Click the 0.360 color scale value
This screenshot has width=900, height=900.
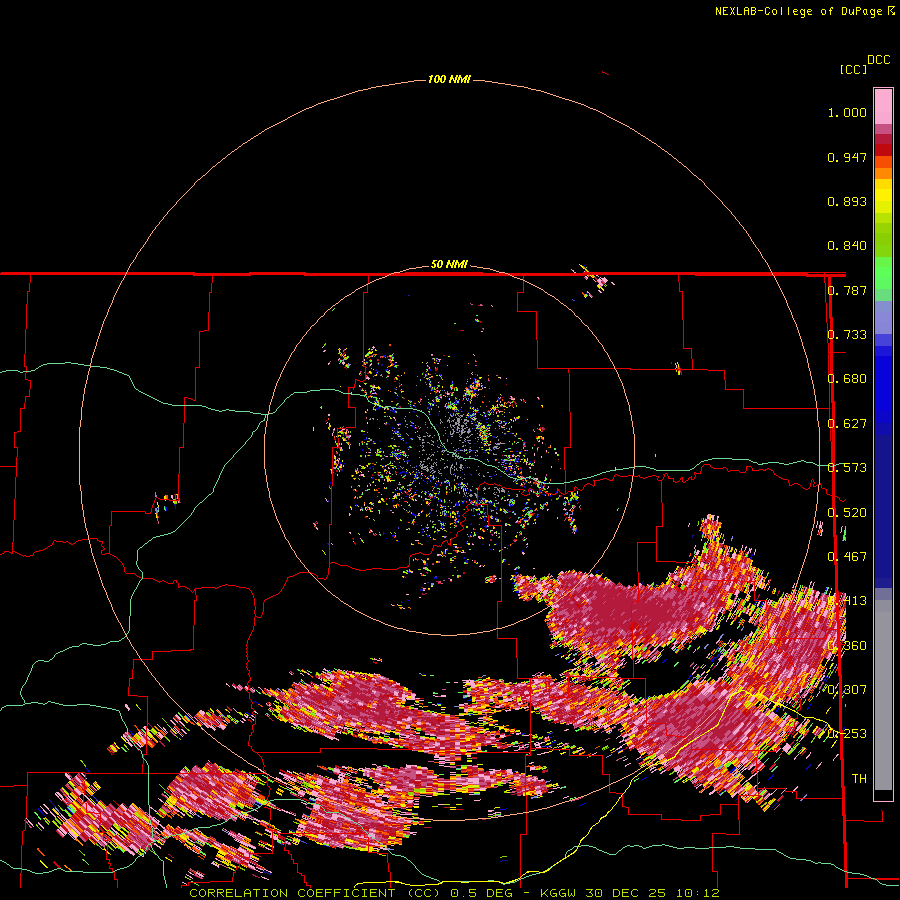coord(847,646)
